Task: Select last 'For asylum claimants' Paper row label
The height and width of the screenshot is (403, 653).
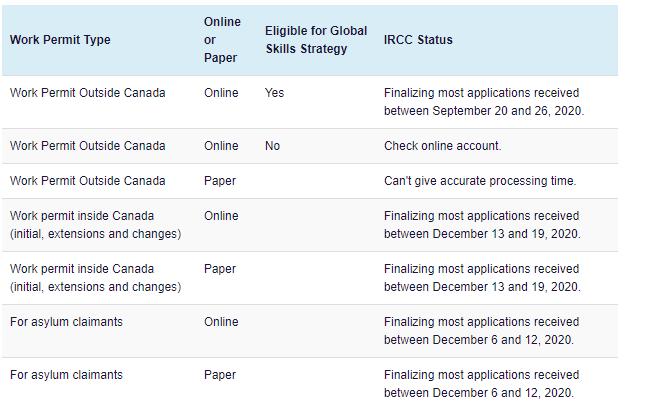Action: 66,375
